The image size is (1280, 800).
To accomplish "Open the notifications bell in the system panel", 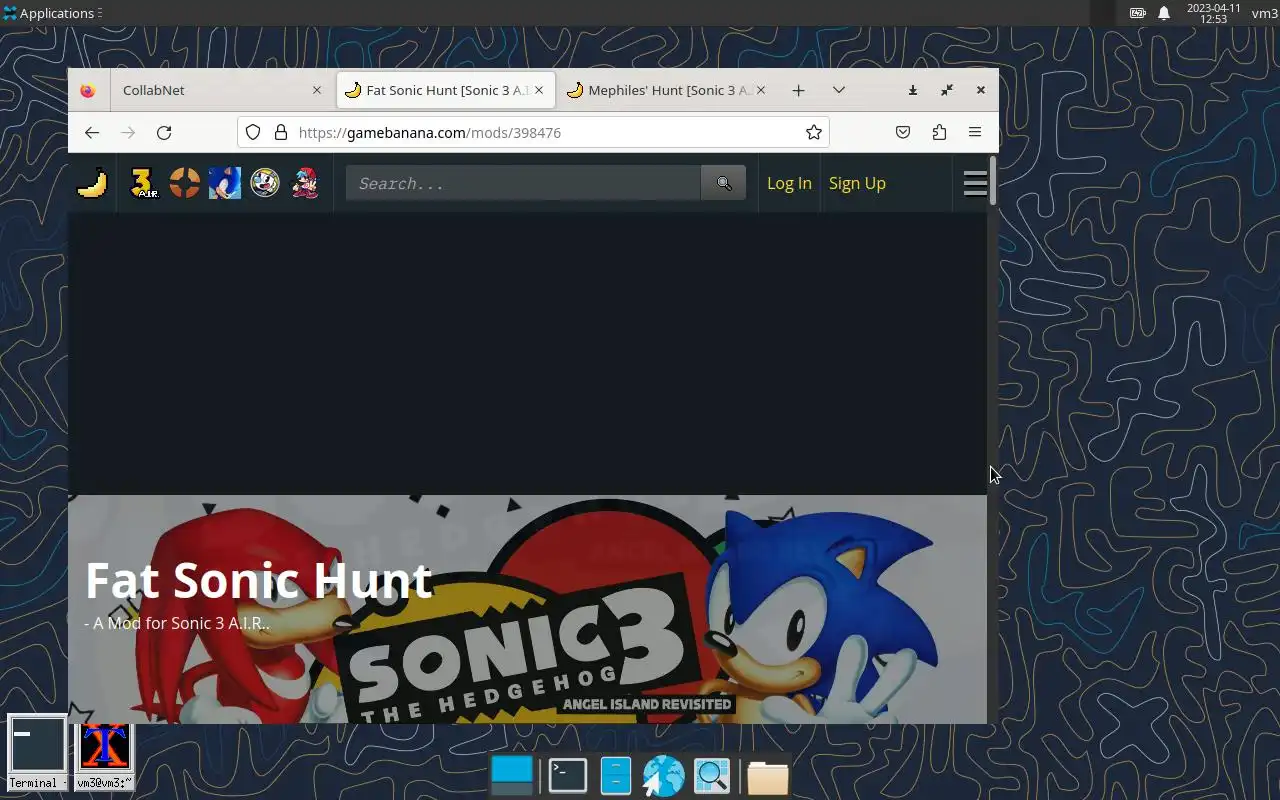I will 1164,13.
